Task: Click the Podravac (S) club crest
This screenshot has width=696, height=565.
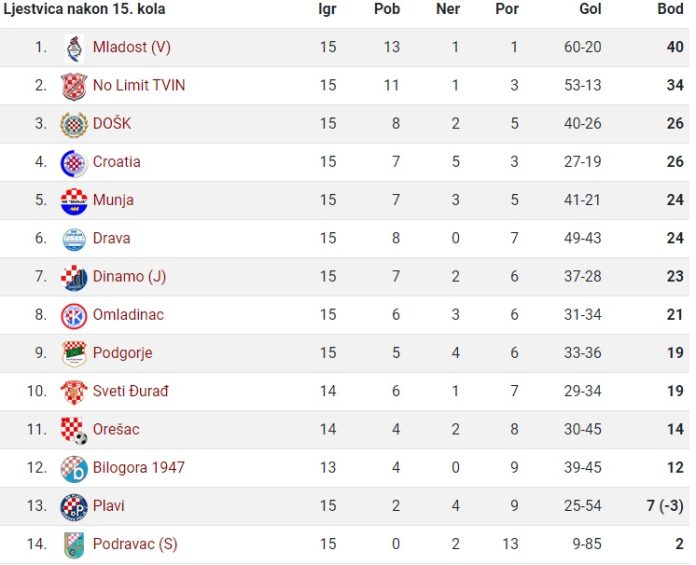Action: [x=74, y=545]
